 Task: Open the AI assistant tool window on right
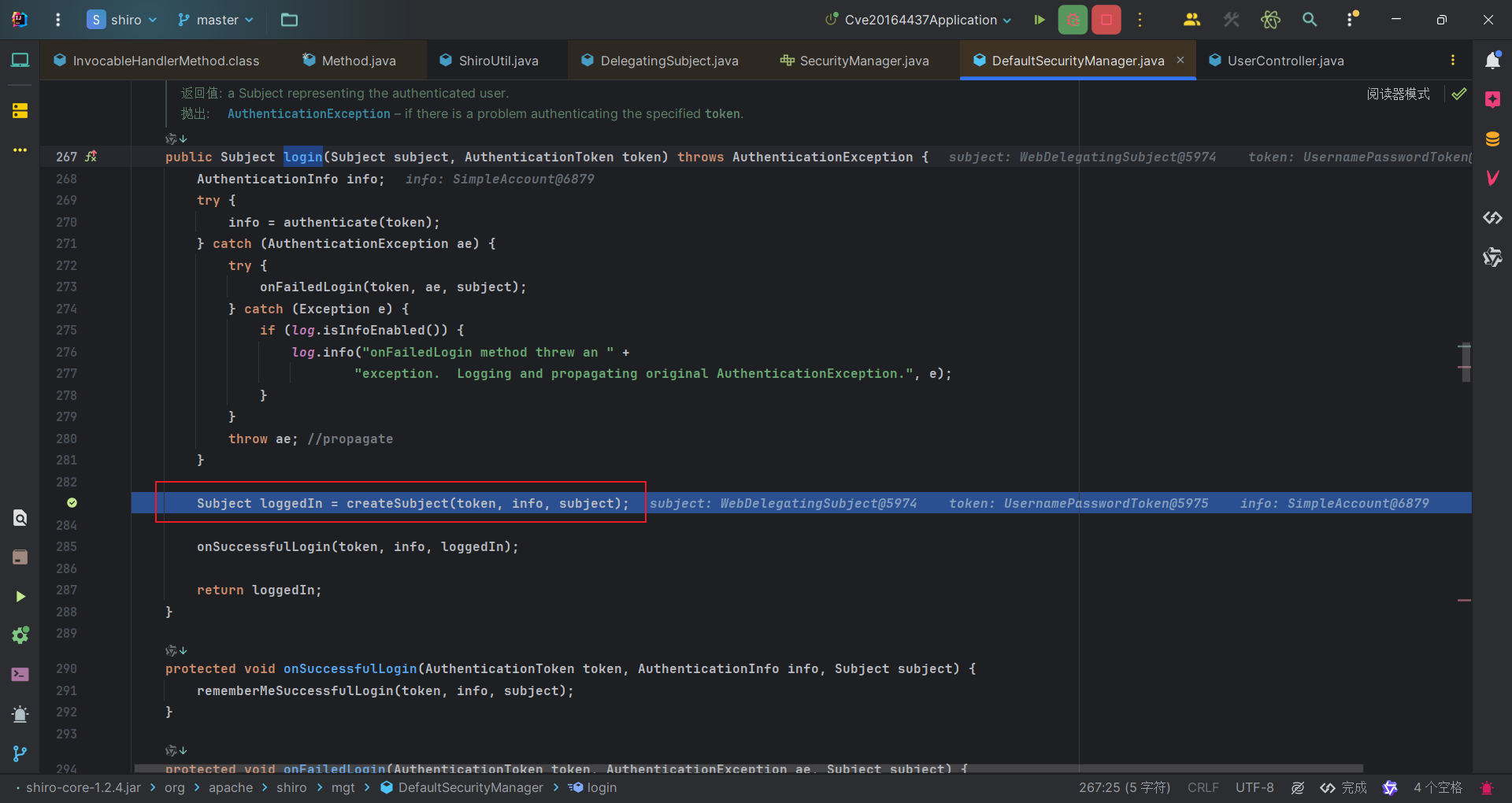pyautogui.click(x=1492, y=257)
